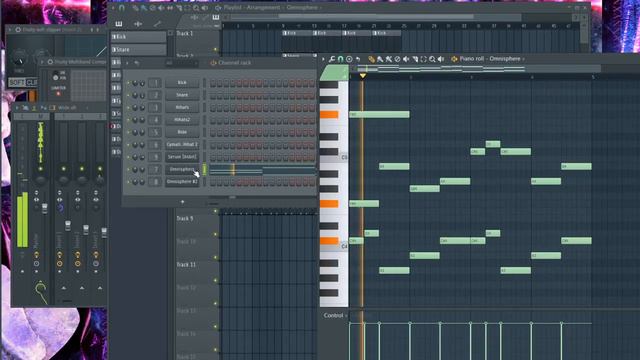The width and height of the screenshot is (640, 360).
Task: Select the Piano roll Zoom tool
Action: click(432, 59)
